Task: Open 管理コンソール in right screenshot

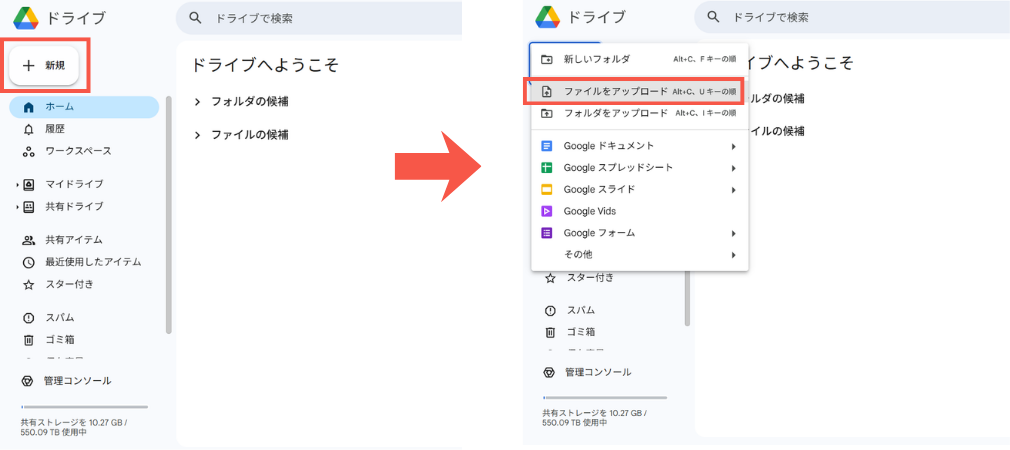Action: pos(598,372)
